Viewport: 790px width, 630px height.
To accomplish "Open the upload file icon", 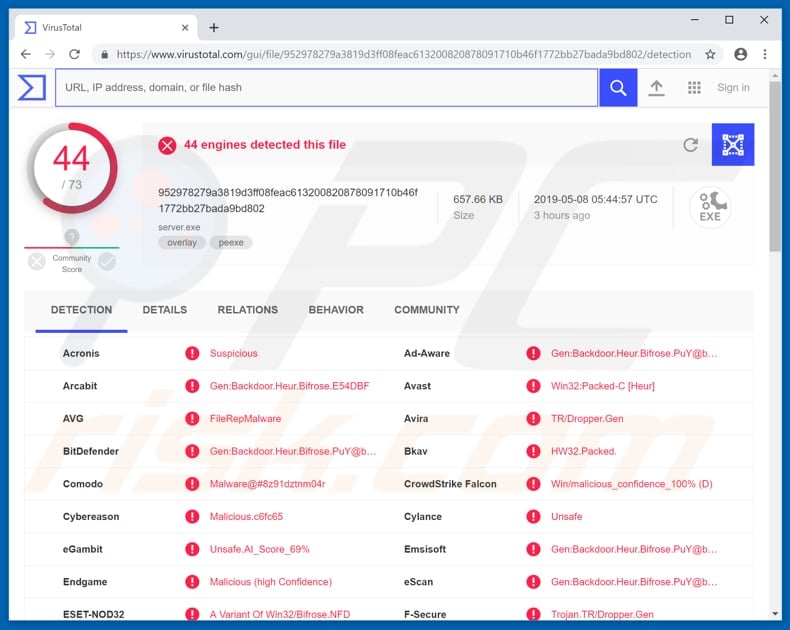I will [656, 88].
